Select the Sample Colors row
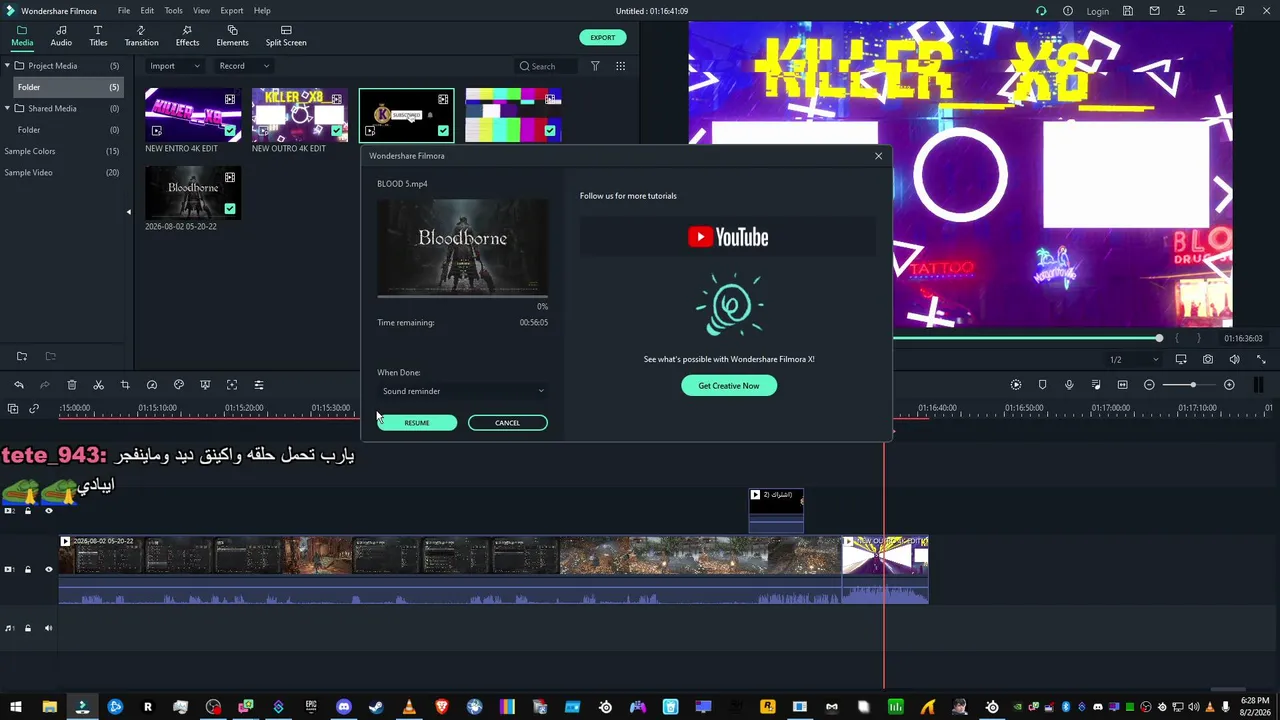The height and width of the screenshot is (720, 1280). (61, 151)
